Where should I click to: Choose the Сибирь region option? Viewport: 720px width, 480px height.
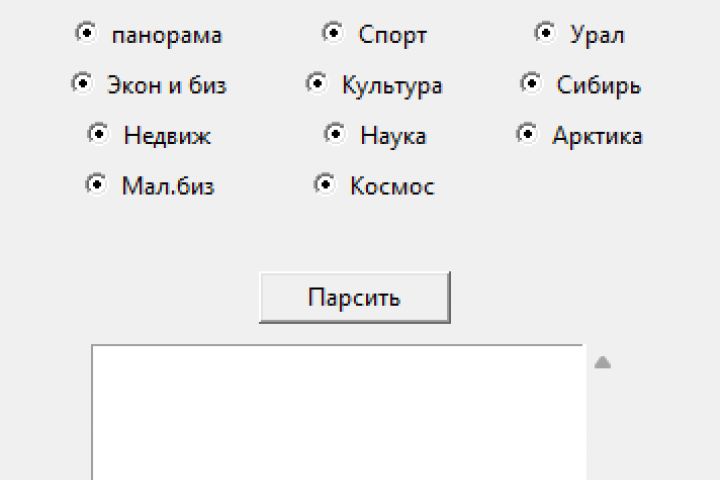(x=531, y=83)
